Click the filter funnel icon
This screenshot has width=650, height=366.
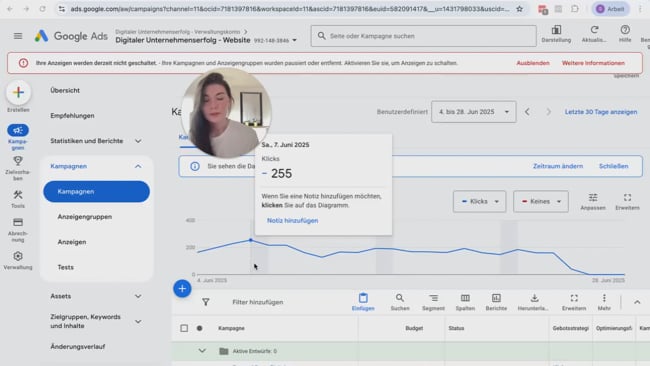point(206,302)
